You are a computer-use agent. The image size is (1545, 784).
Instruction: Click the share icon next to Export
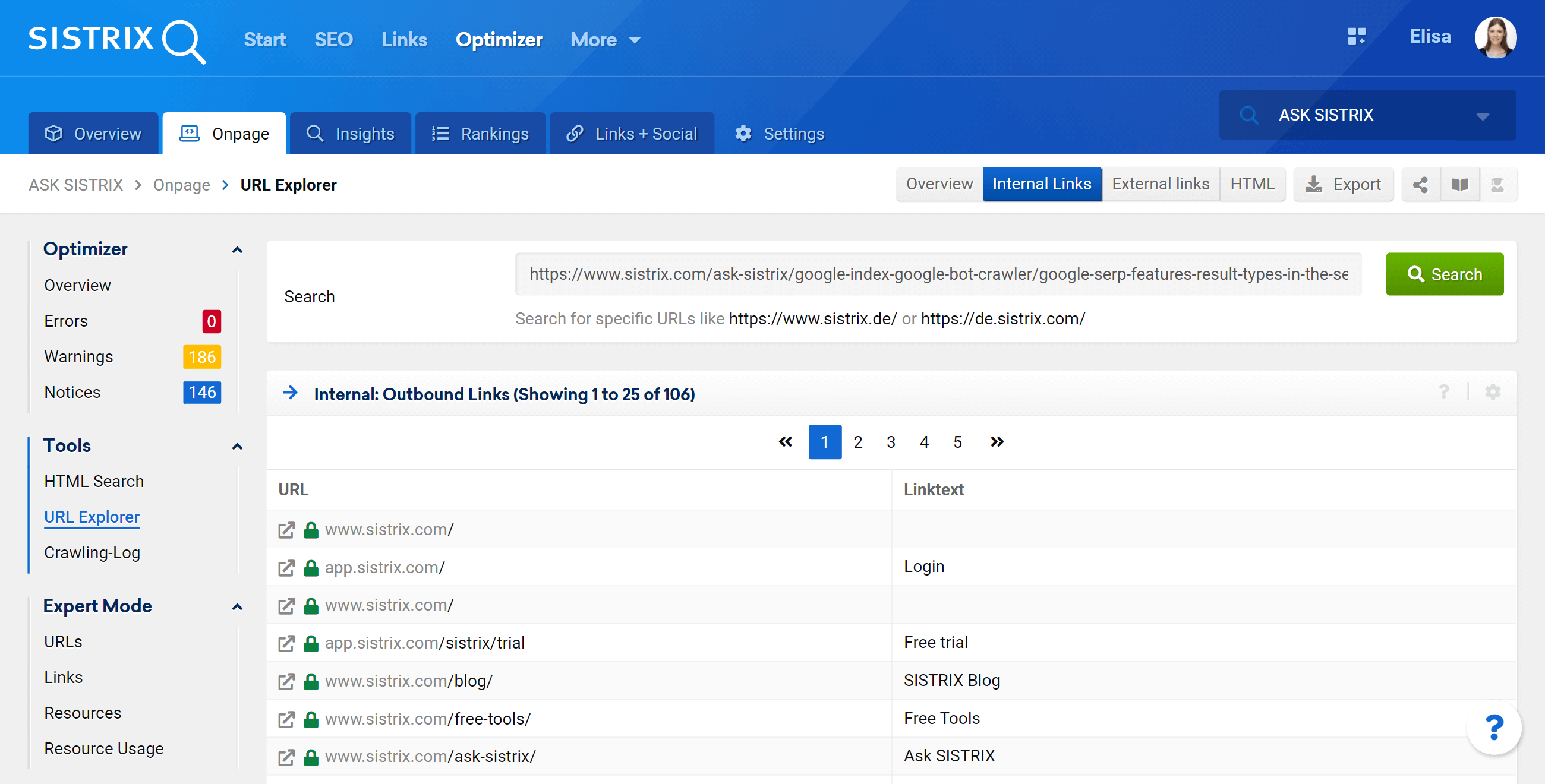[1420, 185]
